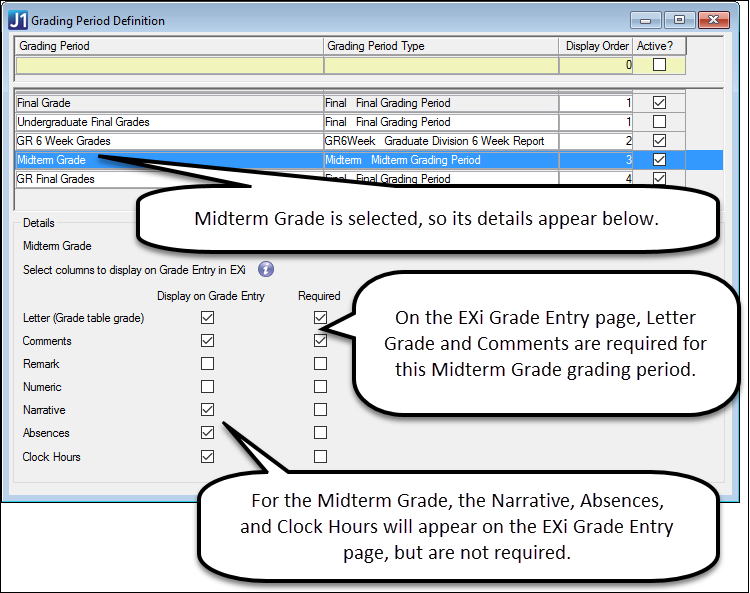
Task: Toggle Active checkbox for Undergraduate Final Grades
Action: tap(659, 121)
